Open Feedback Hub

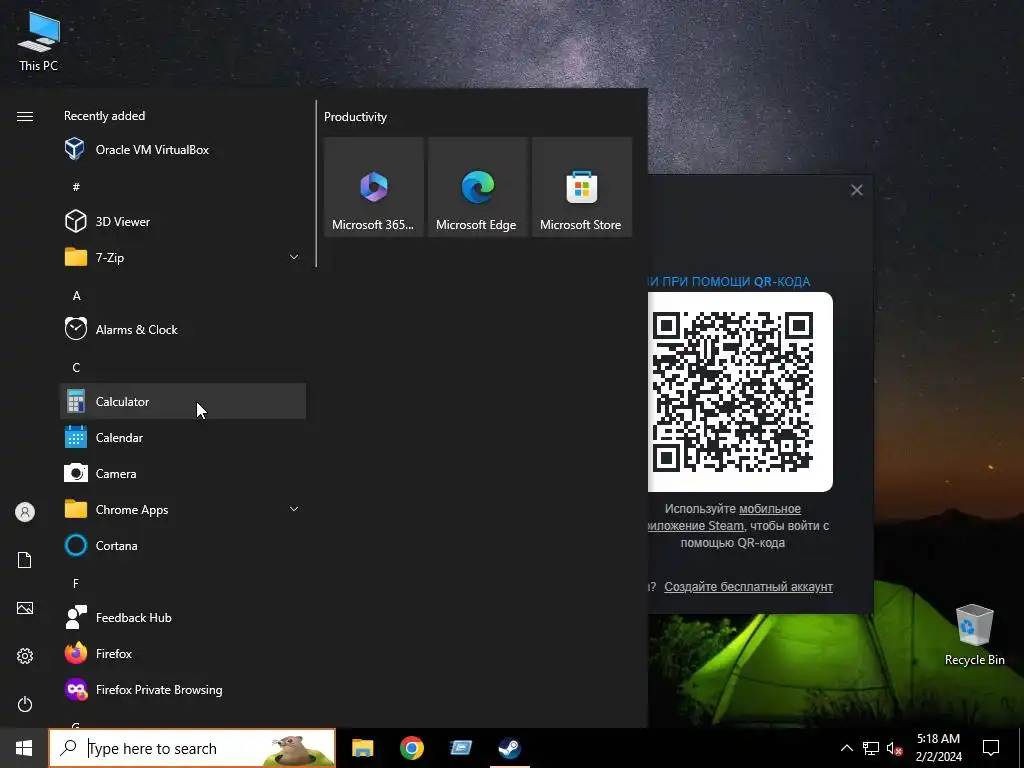tap(183, 616)
